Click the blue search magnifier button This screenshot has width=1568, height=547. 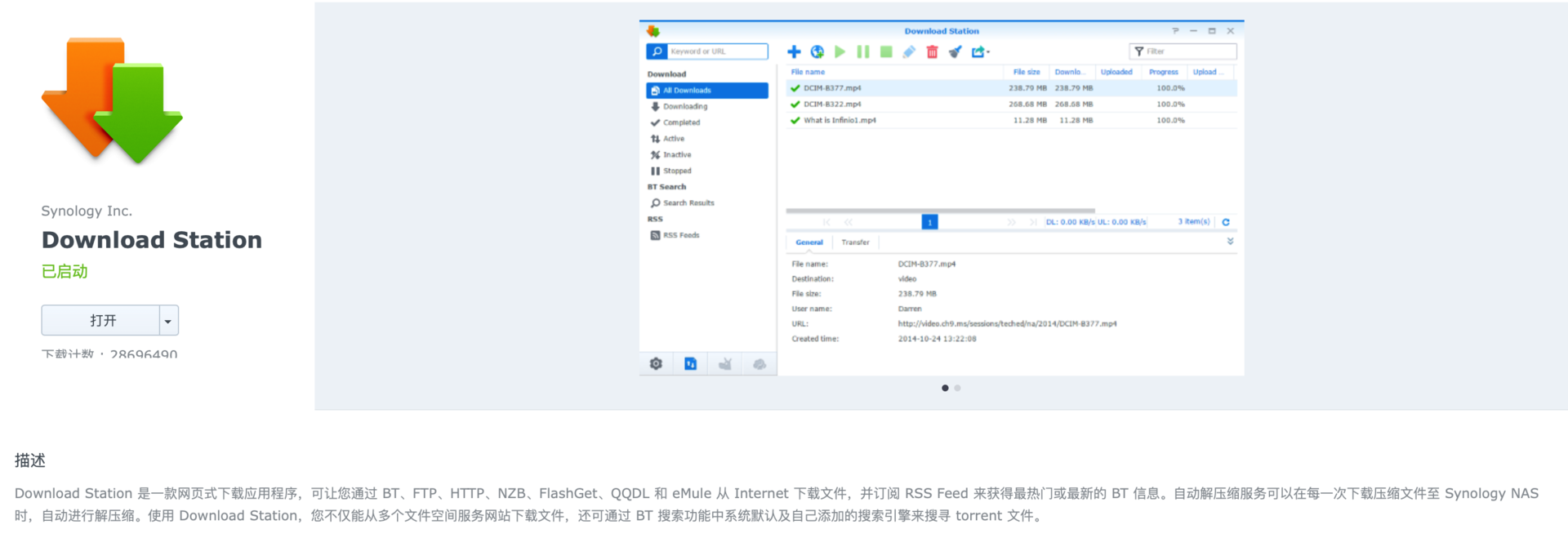[x=657, y=51]
